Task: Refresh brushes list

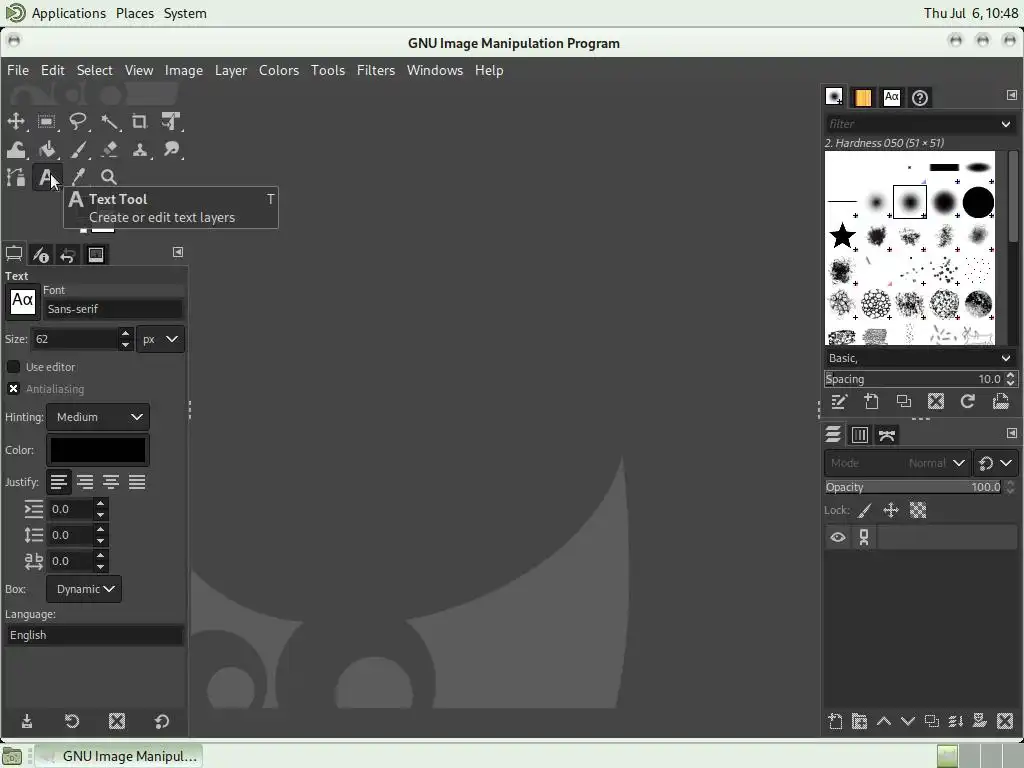Action: (x=968, y=402)
